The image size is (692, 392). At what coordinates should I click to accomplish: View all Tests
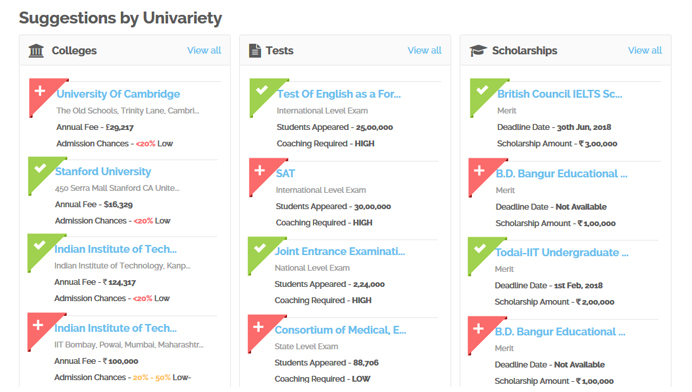424,50
